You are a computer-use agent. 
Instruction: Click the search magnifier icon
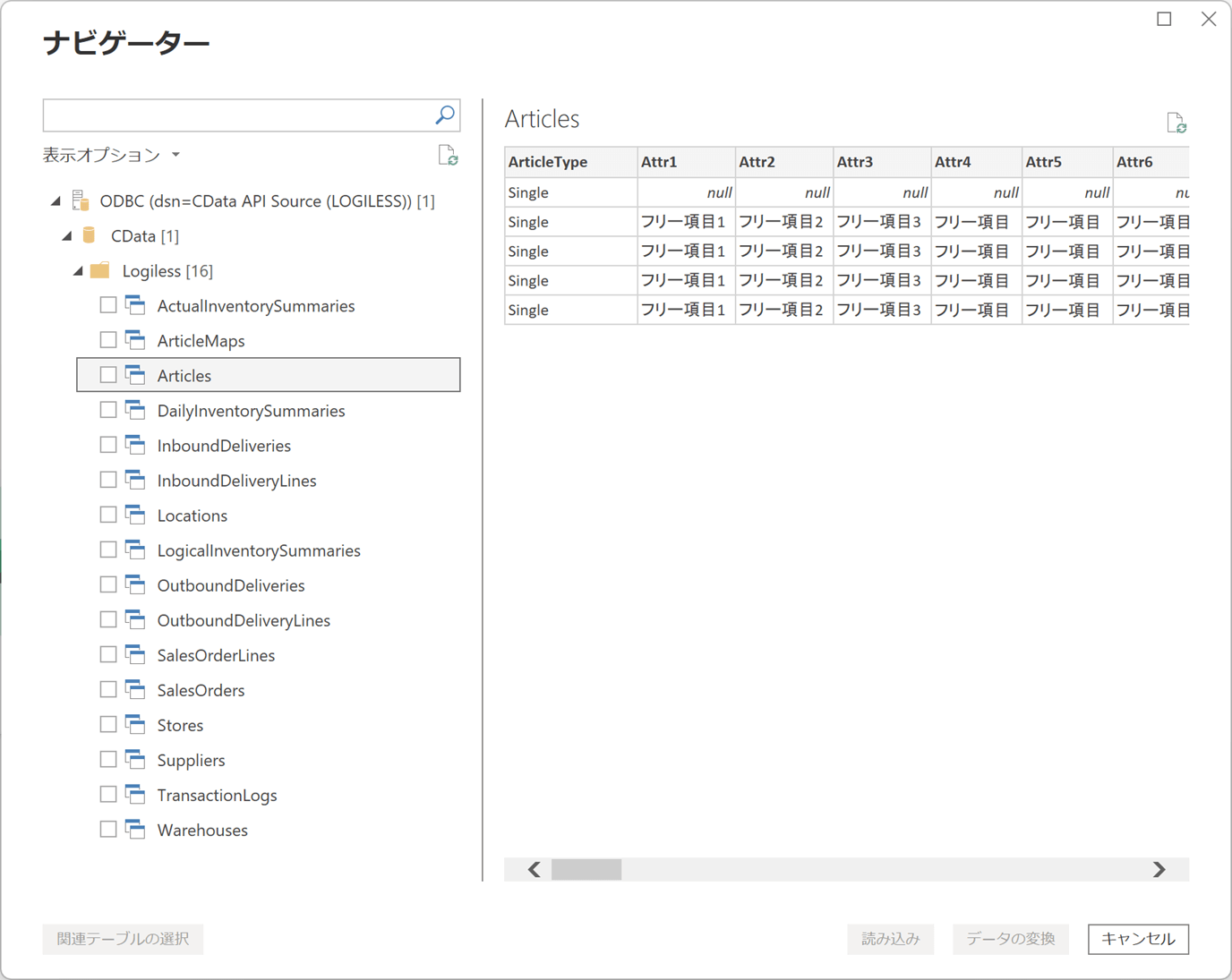445,115
